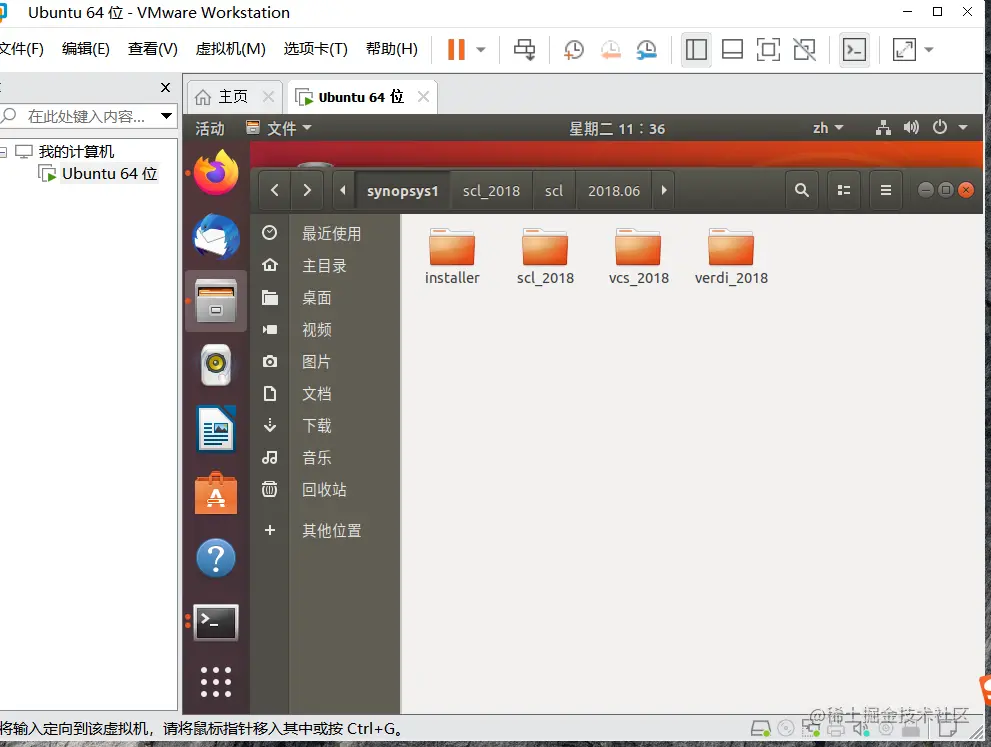Click the send Ctrl+Alt+Del icon in VMware toolbar

[x=524, y=49]
